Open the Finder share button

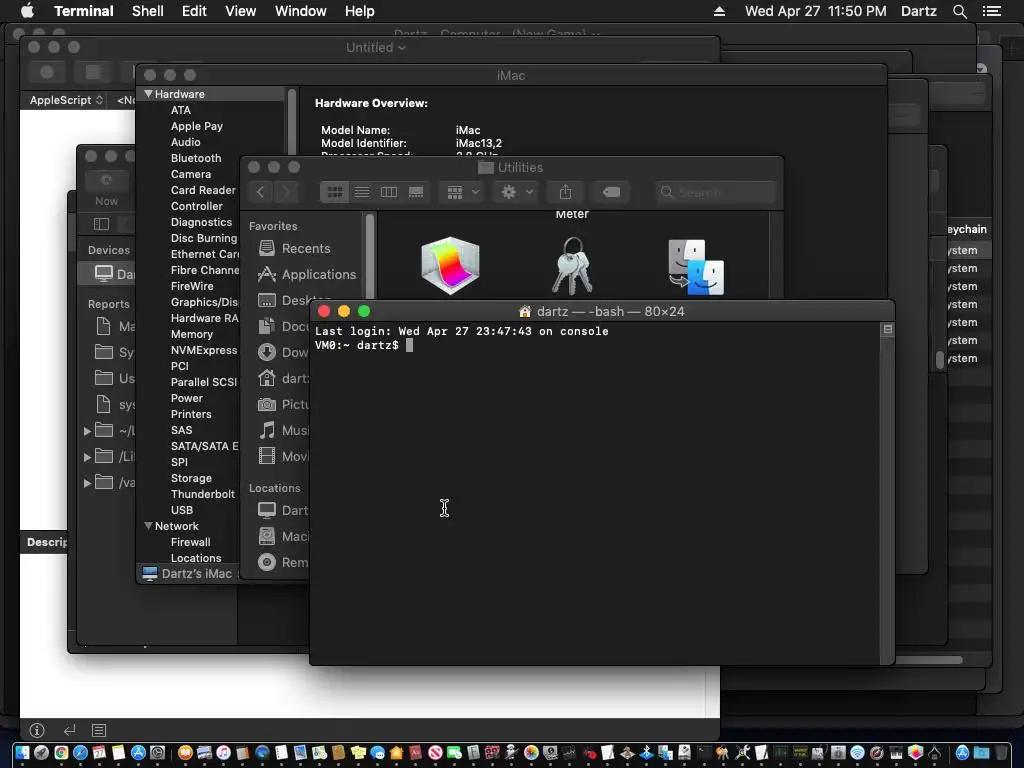coord(566,192)
